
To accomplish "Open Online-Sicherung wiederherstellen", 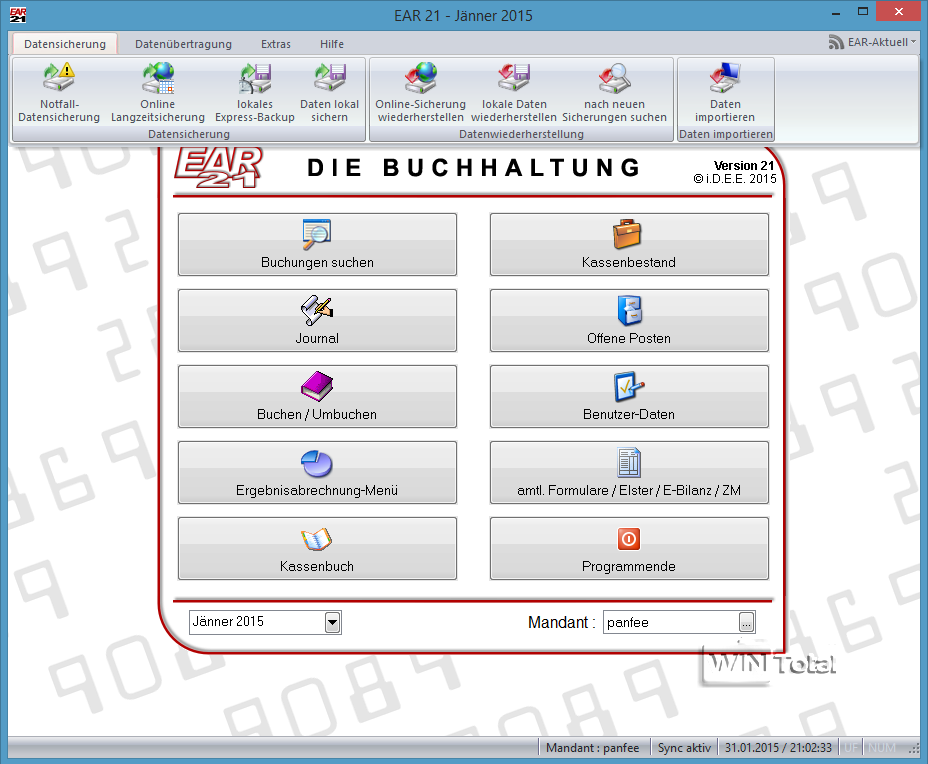I will click(421, 92).
